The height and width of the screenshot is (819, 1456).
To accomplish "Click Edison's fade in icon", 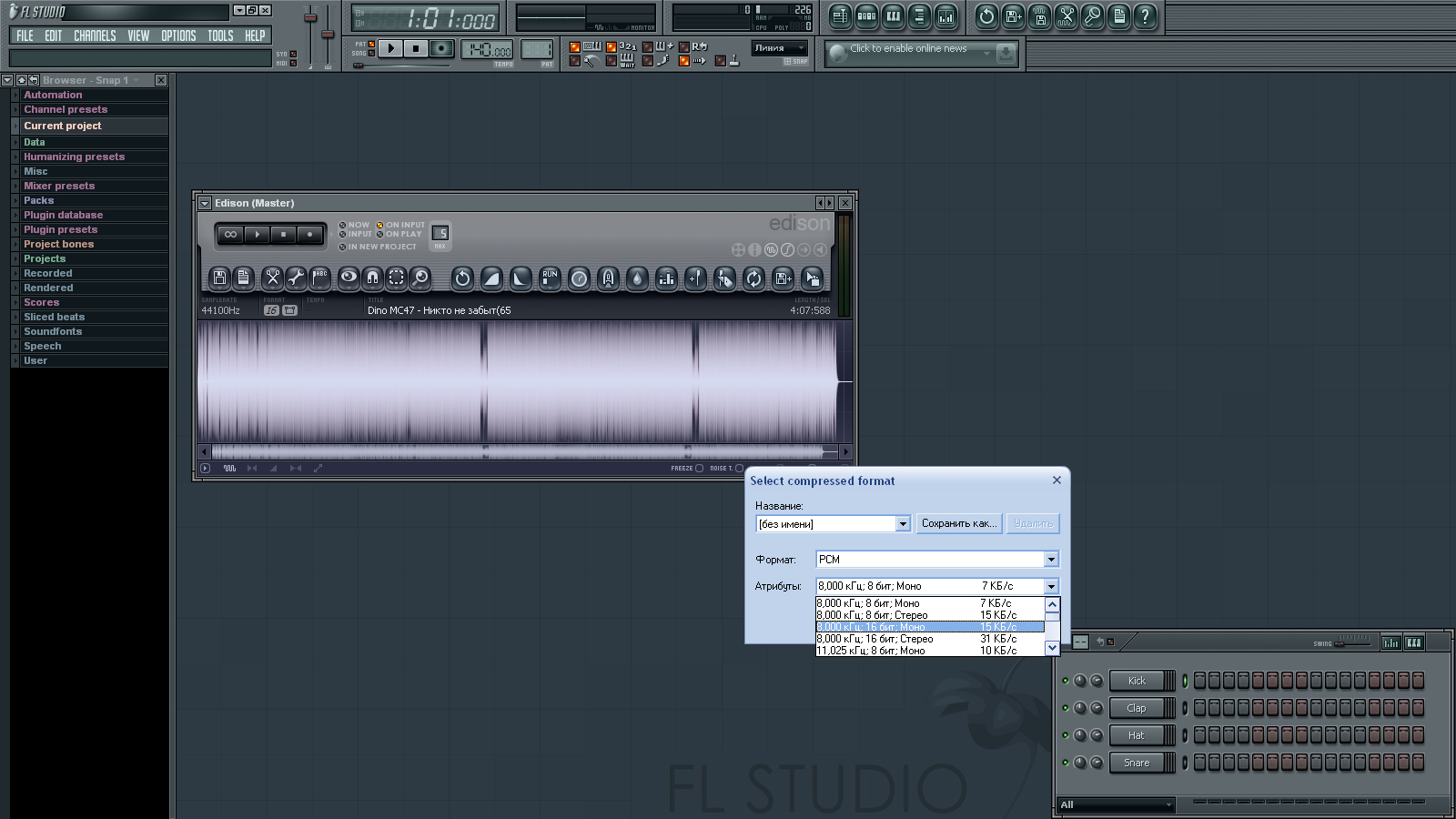I will 491,278.
